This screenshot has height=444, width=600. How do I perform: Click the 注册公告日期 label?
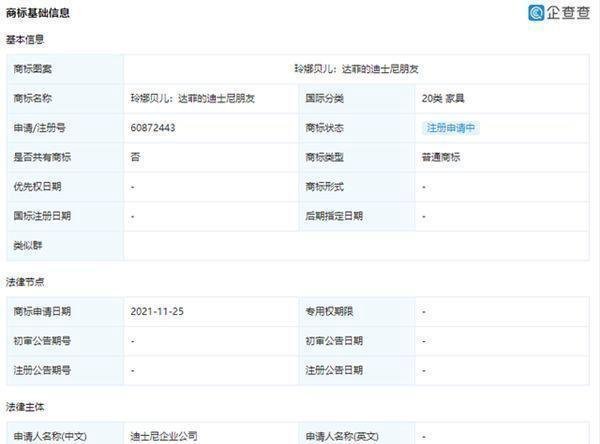click(x=334, y=370)
